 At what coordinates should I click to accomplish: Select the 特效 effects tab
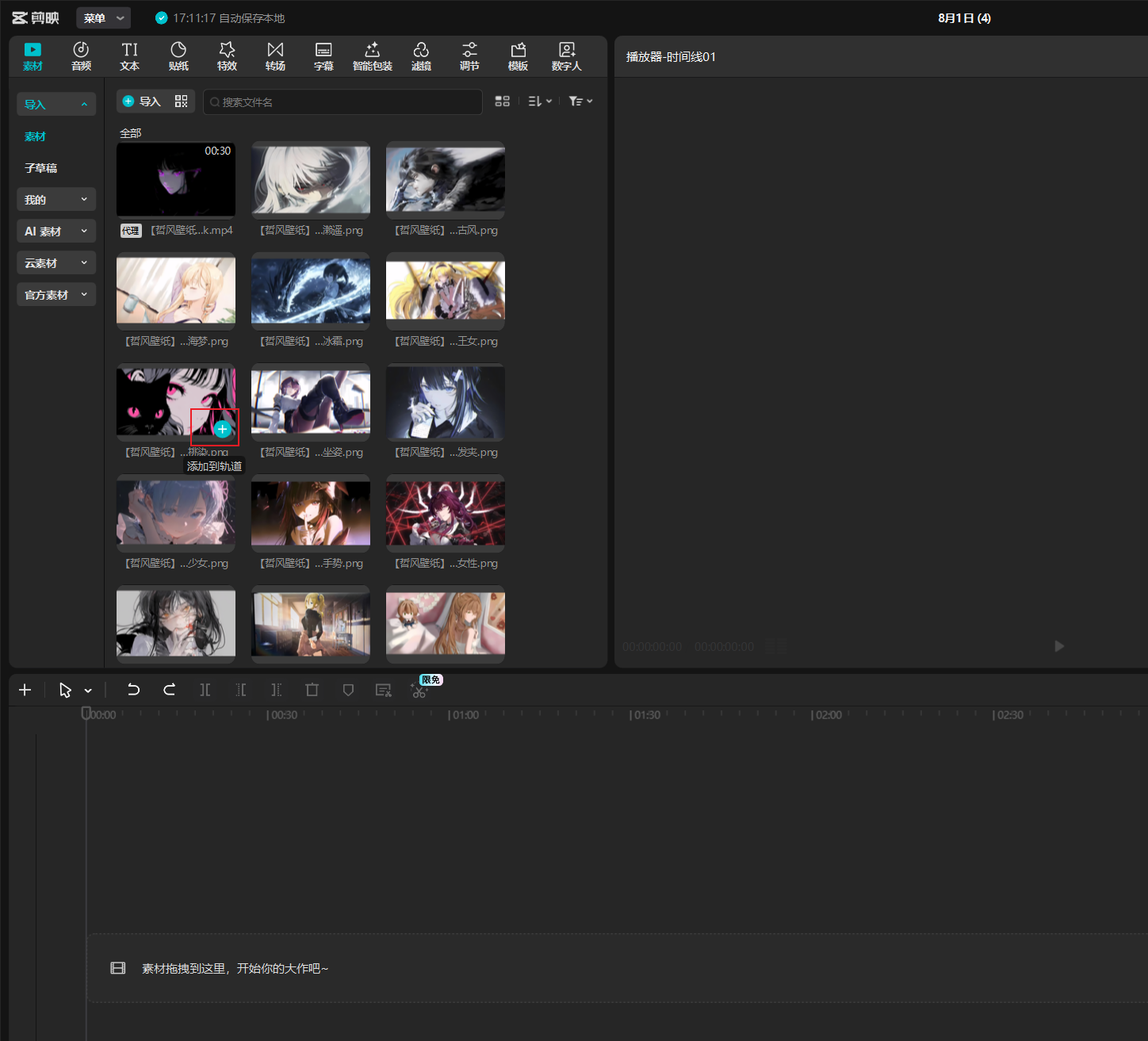[227, 56]
